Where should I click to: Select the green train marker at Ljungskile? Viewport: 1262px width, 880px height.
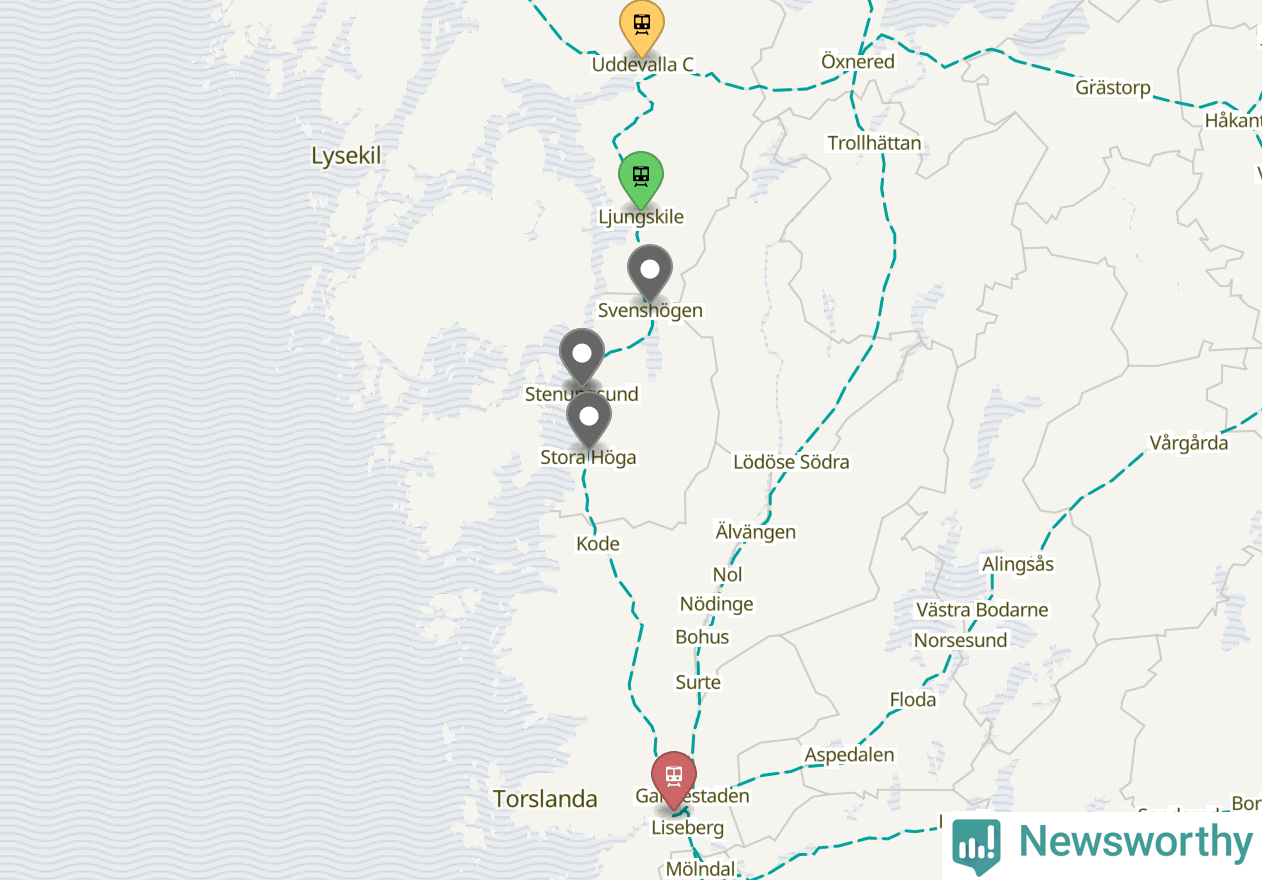tap(641, 180)
